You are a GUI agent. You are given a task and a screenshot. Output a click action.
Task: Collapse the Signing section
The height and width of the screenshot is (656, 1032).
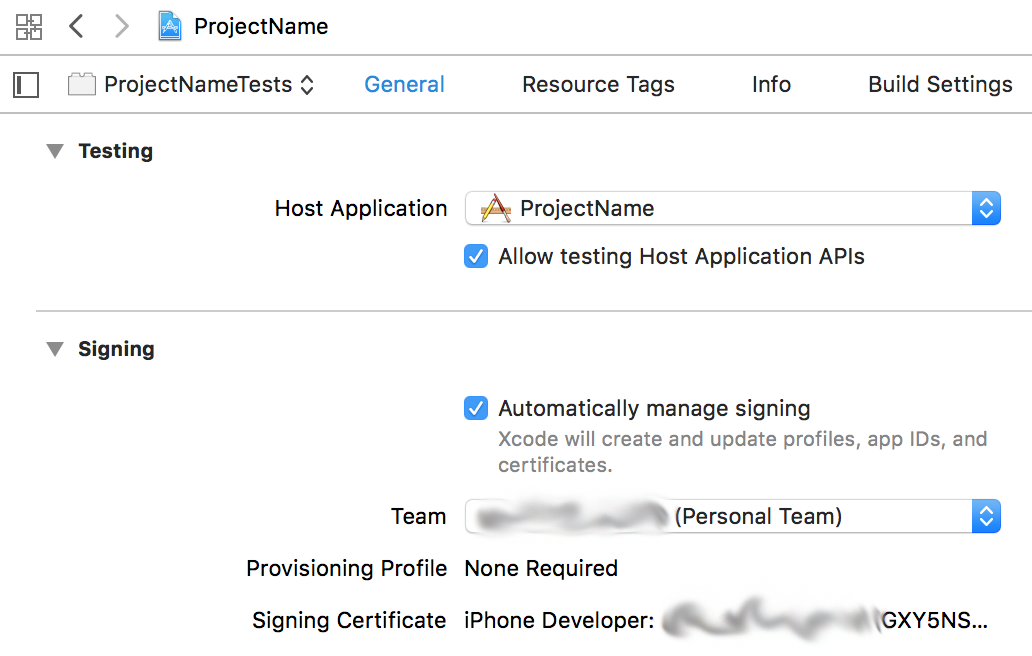coord(55,349)
